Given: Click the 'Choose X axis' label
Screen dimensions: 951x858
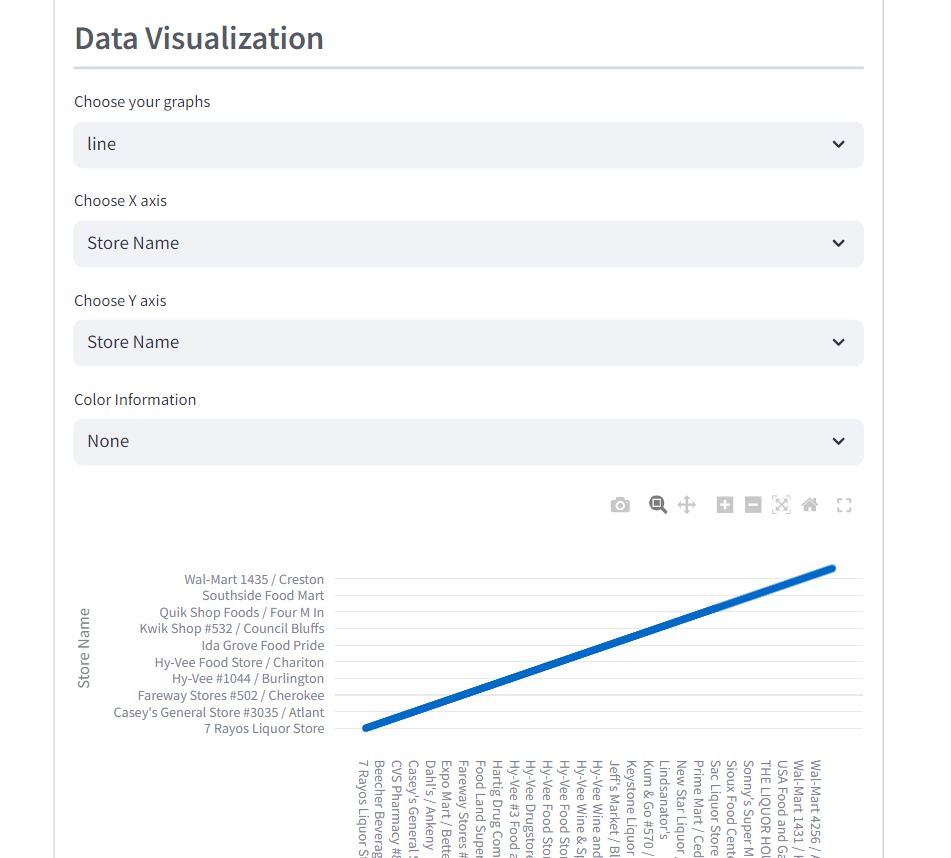Looking at the screenshot, I should pyautogui.click(x=120, y=201).
